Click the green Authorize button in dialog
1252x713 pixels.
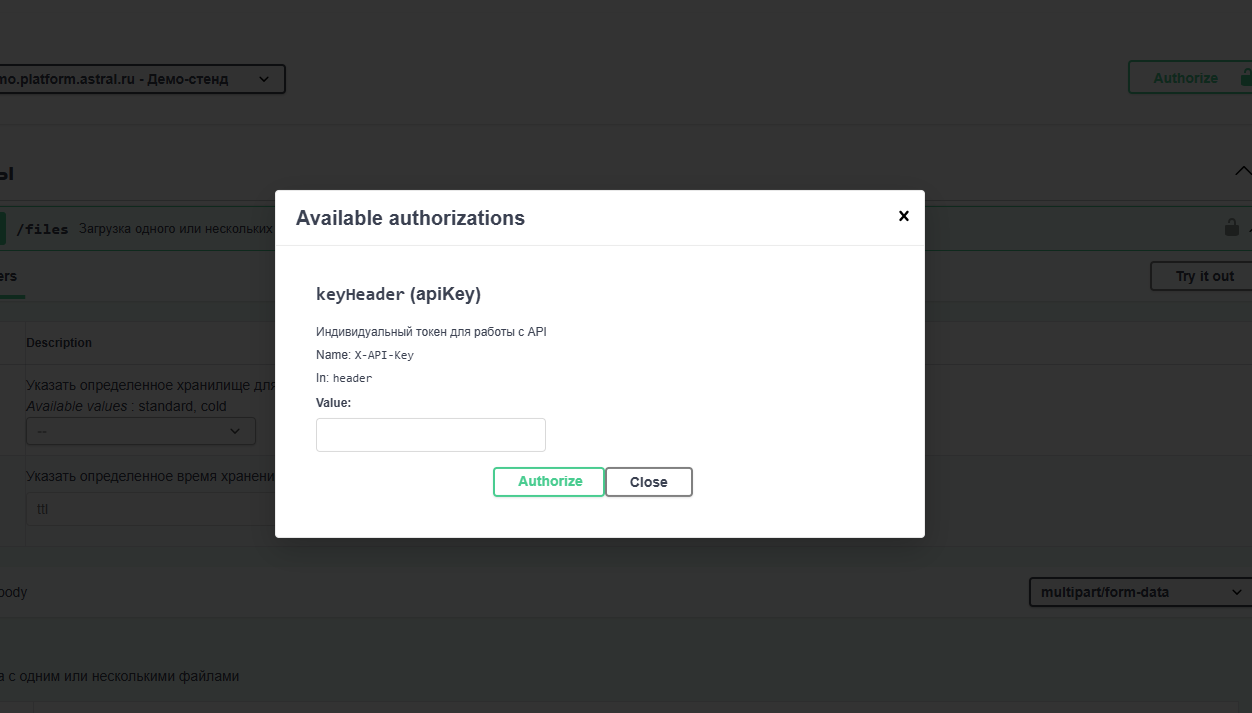549,482
